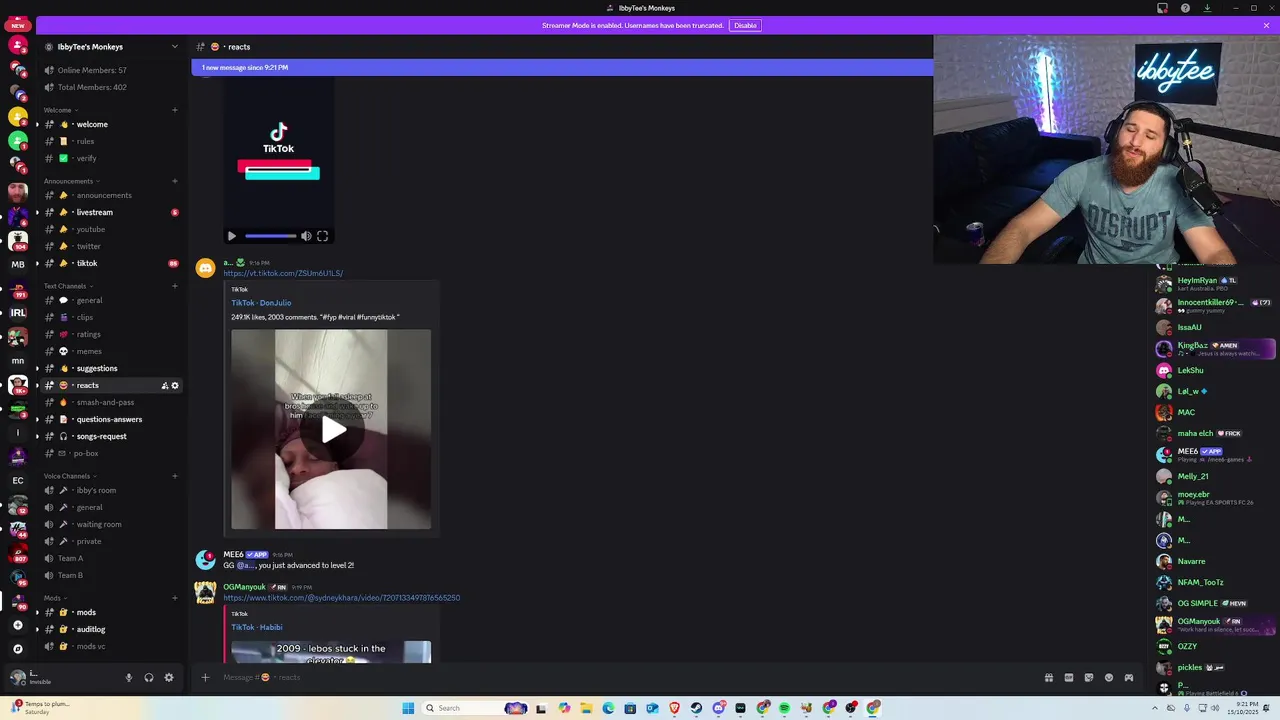This screenshot has height=720, width=1280.
Task: Open Steam from the taskbar
Action: point(697,708)
